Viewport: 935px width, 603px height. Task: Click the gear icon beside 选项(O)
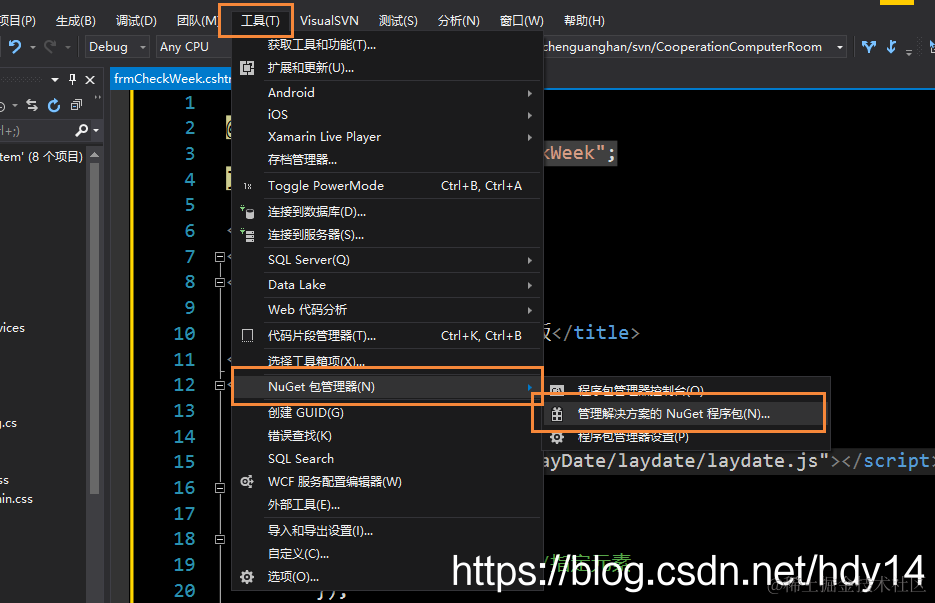coord(247,577)
